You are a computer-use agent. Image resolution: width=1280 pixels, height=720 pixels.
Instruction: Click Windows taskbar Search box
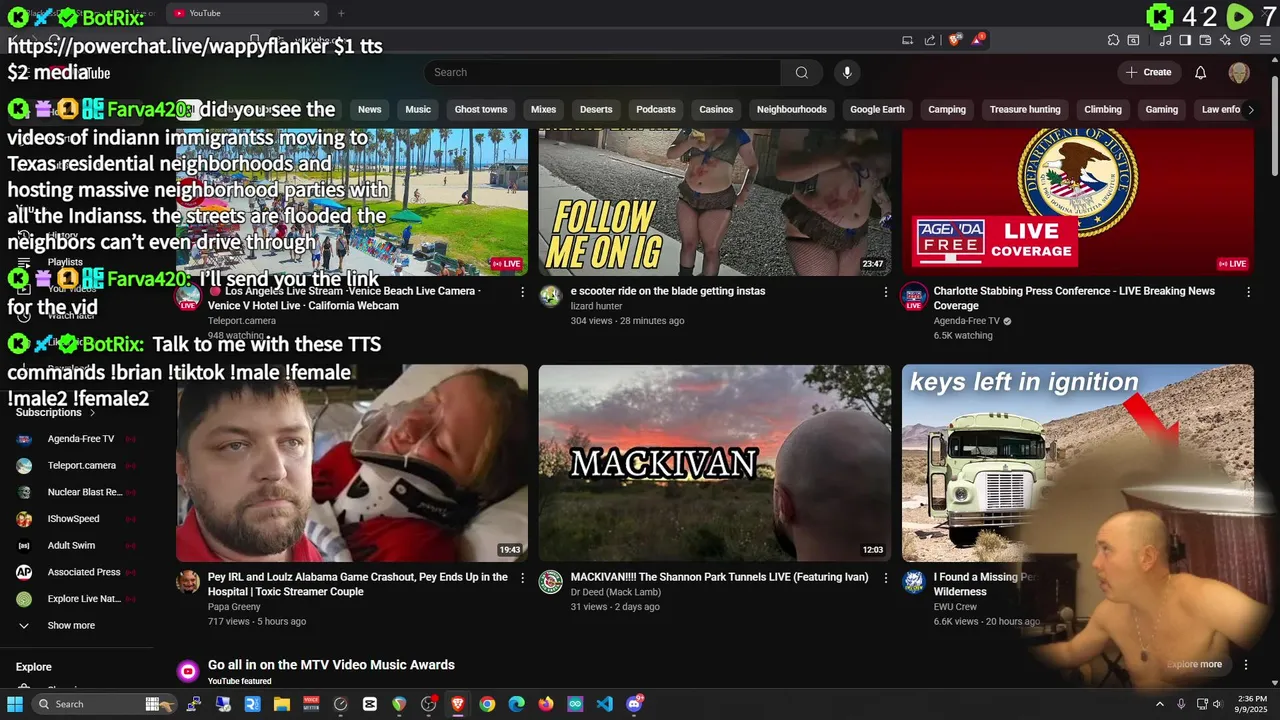click(102, 704)
